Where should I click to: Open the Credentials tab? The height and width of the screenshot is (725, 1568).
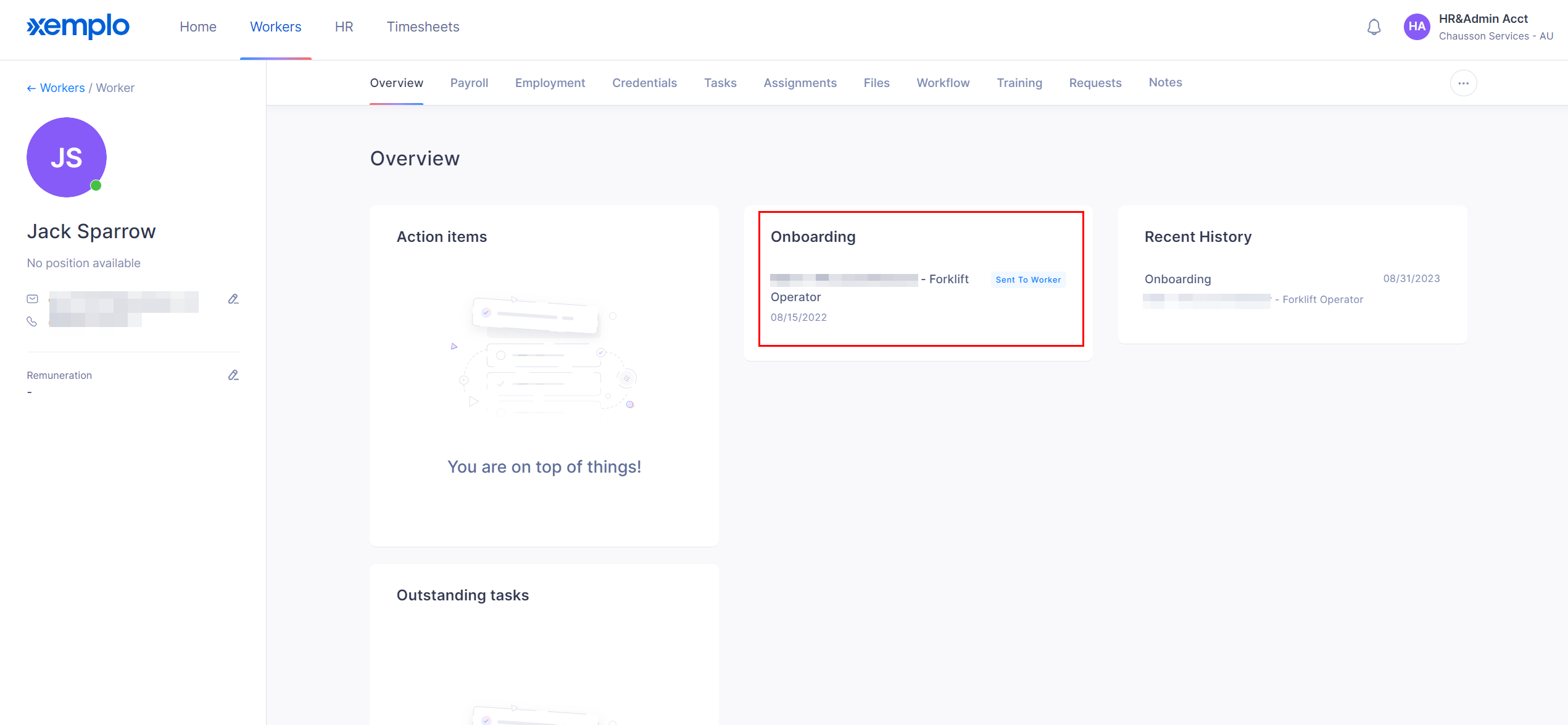tap(644, 83)
